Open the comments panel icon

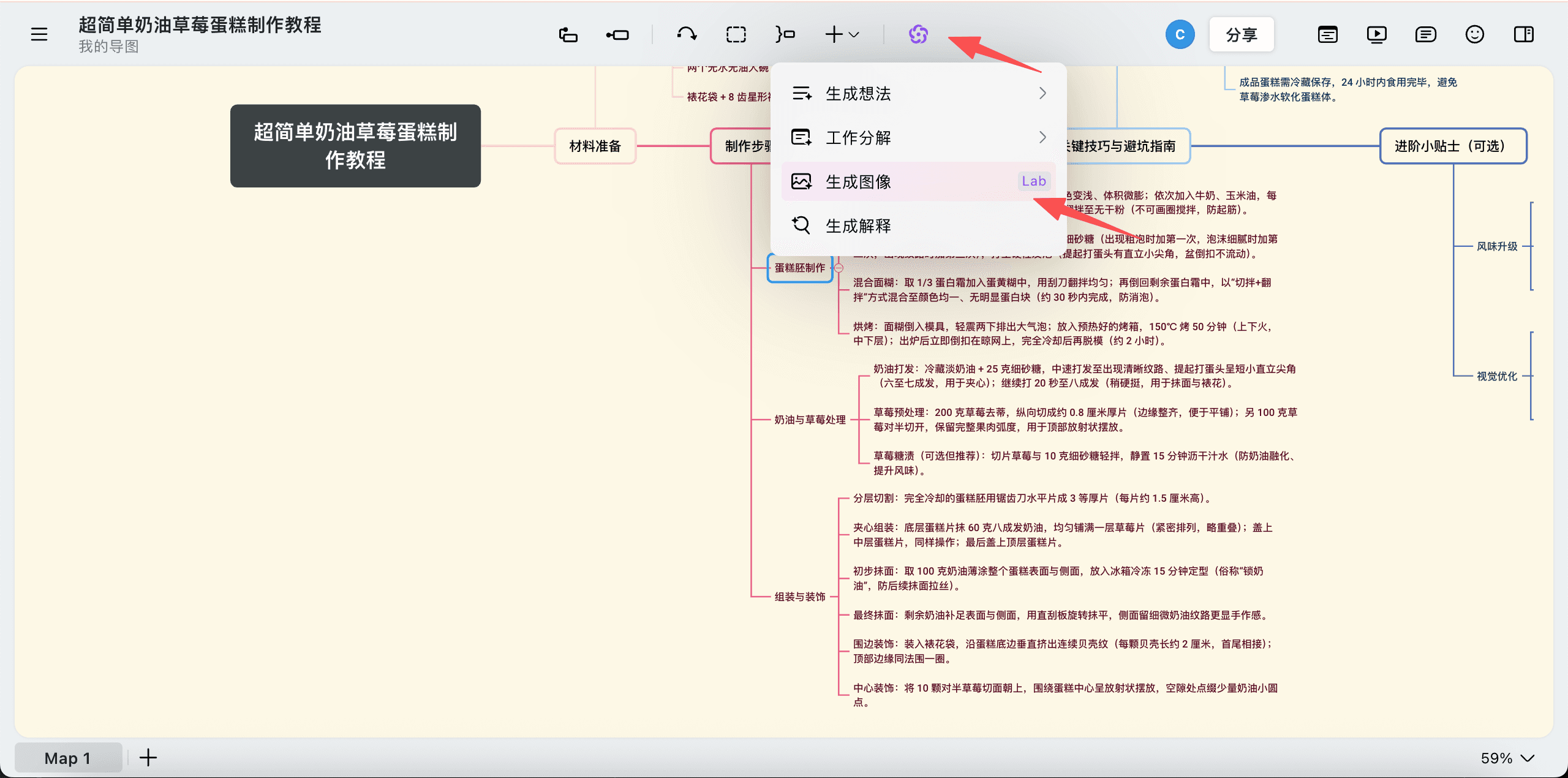[1425, 34]
